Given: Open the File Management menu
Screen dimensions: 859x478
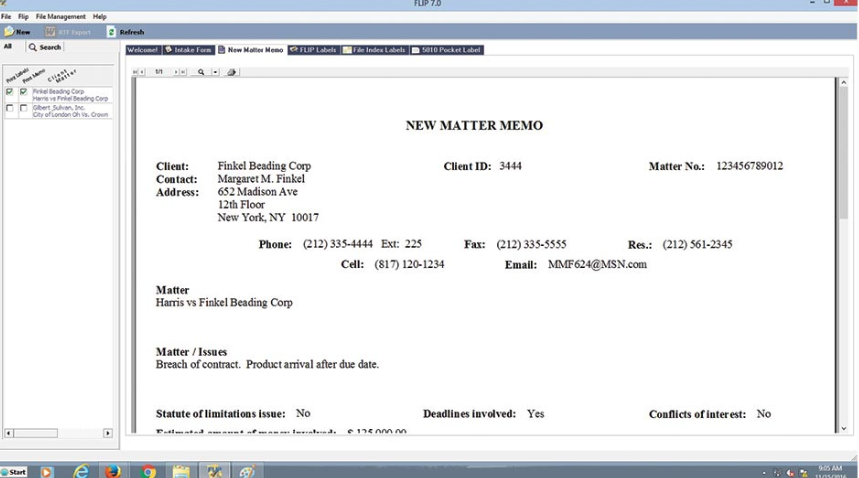Looking at the screenshot, I should pos(60,16).
